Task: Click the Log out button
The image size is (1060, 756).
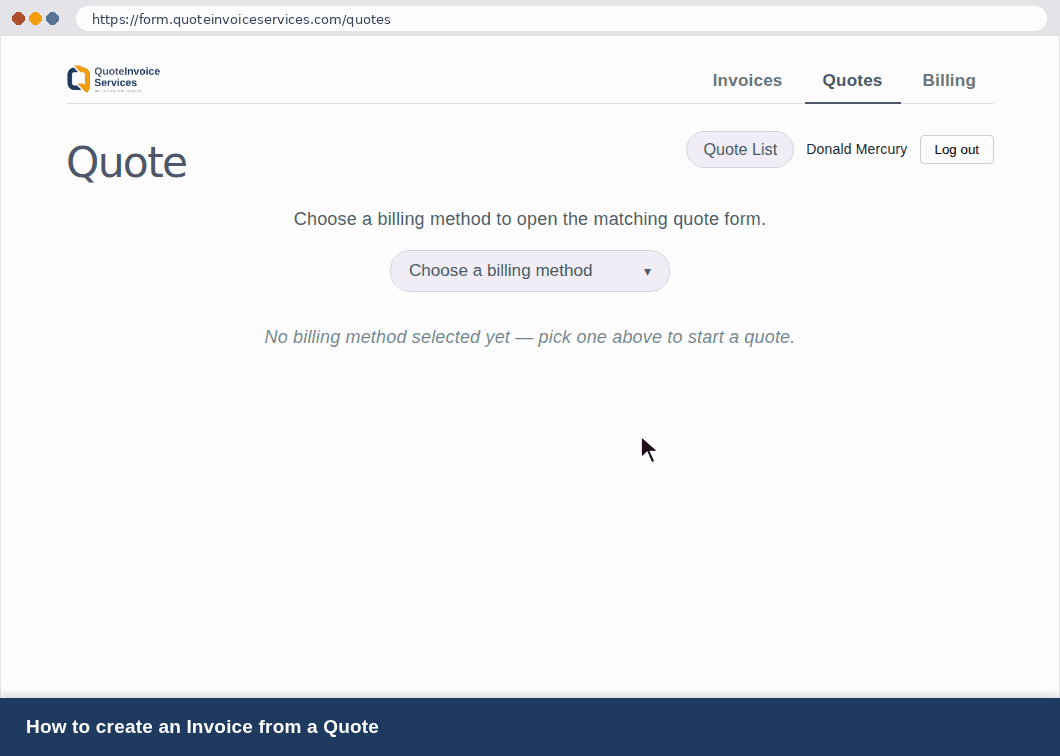Action: 957,149
